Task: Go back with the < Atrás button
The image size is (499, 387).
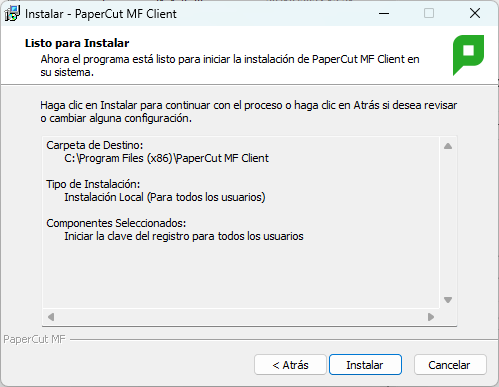Action: click(290, 365)
